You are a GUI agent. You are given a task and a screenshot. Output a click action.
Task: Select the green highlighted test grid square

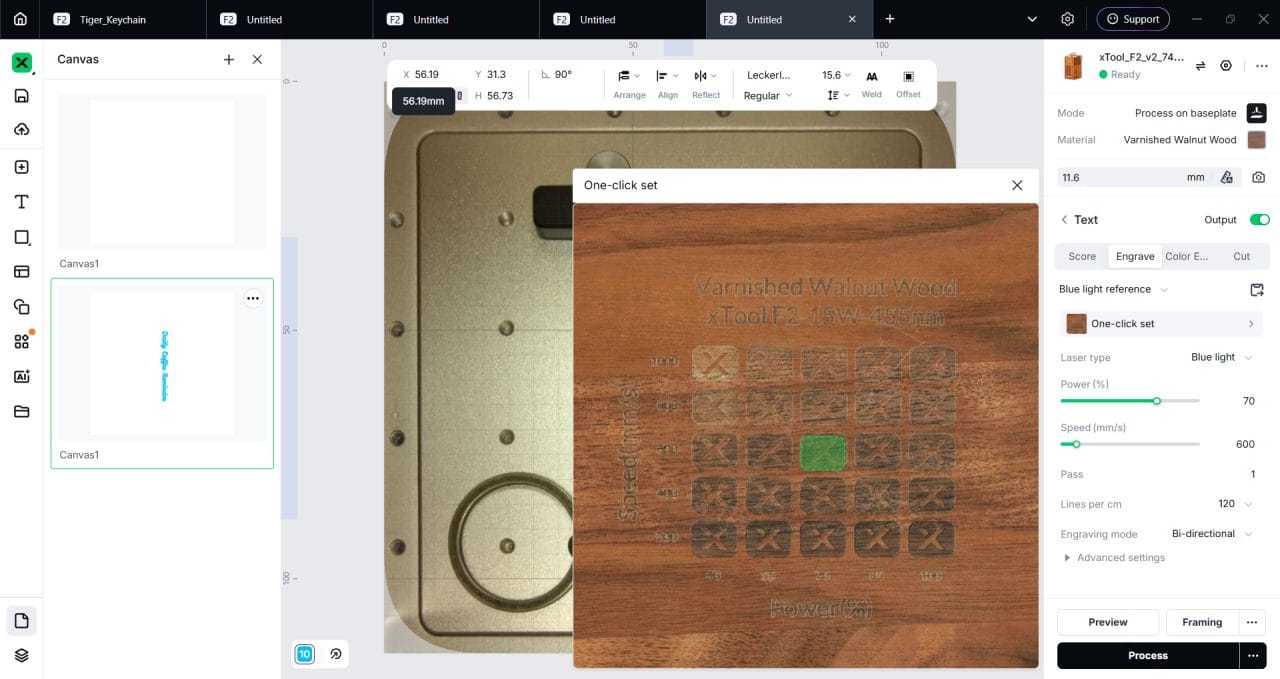tap(823, 452)
